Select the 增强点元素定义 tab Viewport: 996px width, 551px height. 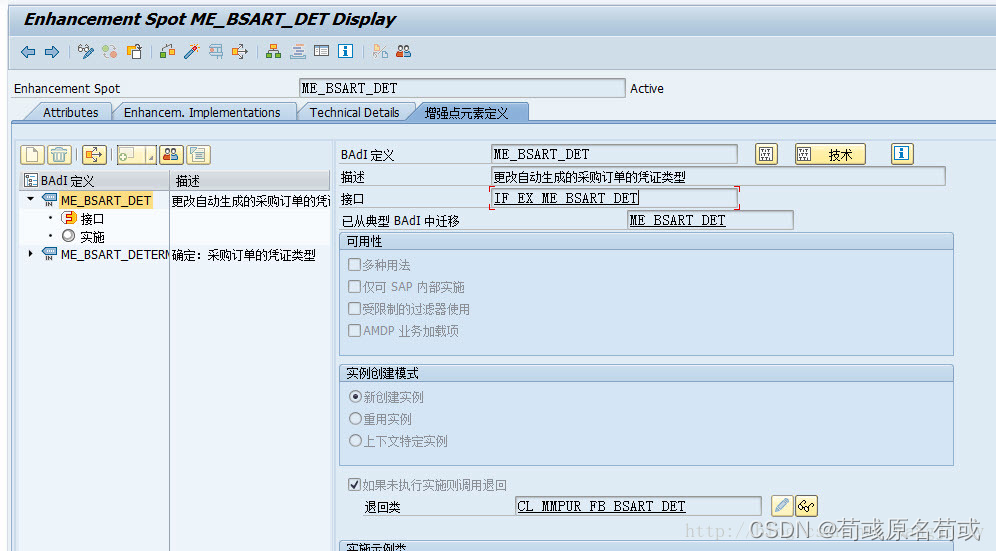[466, 113]
